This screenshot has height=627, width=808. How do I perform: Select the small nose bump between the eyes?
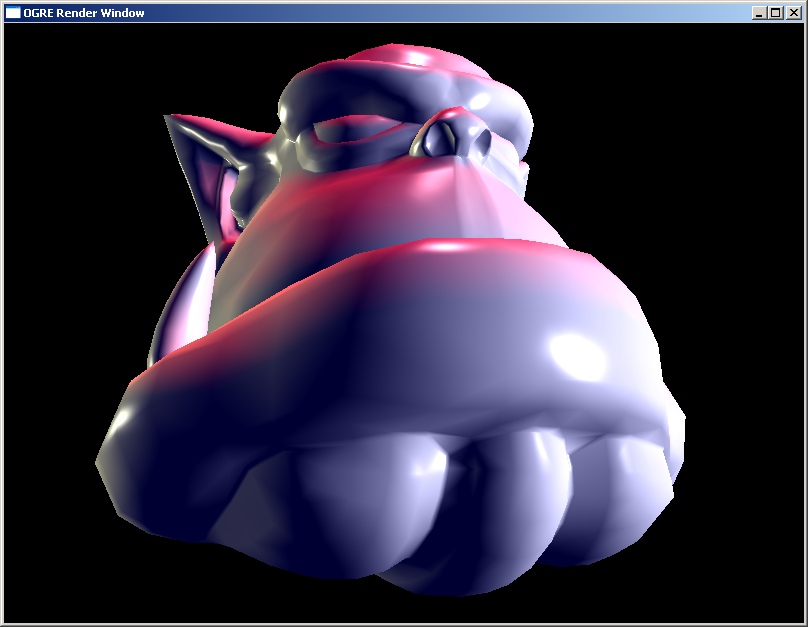click(442, 135)
